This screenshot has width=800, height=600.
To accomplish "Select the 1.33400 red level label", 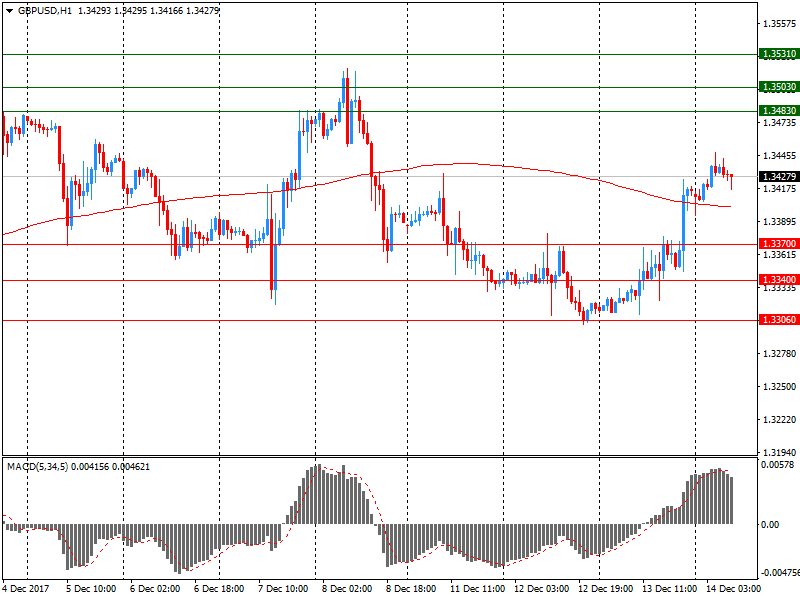I will [x=779, y=280].
